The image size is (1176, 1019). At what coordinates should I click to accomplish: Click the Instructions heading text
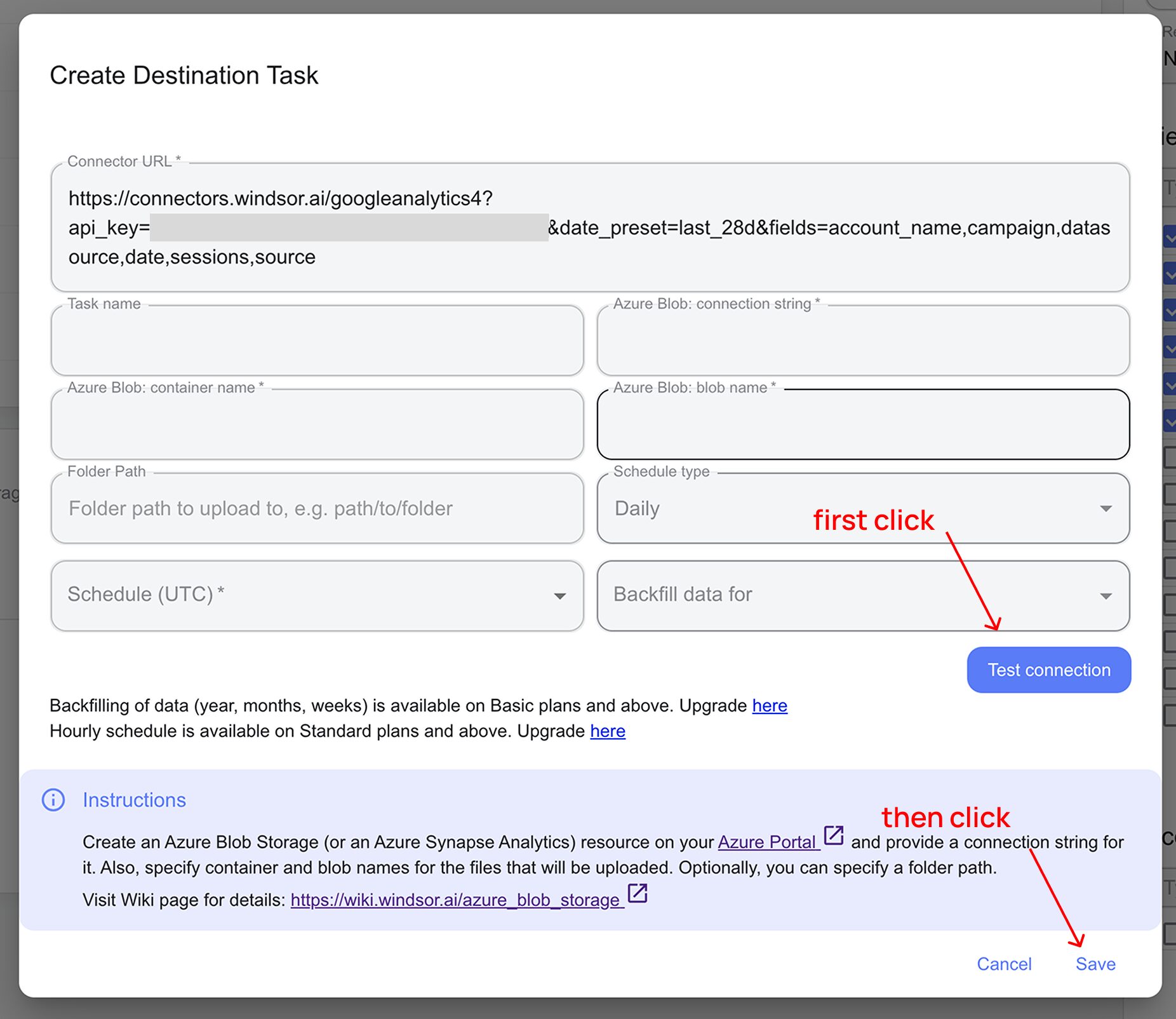pos(134,800)
